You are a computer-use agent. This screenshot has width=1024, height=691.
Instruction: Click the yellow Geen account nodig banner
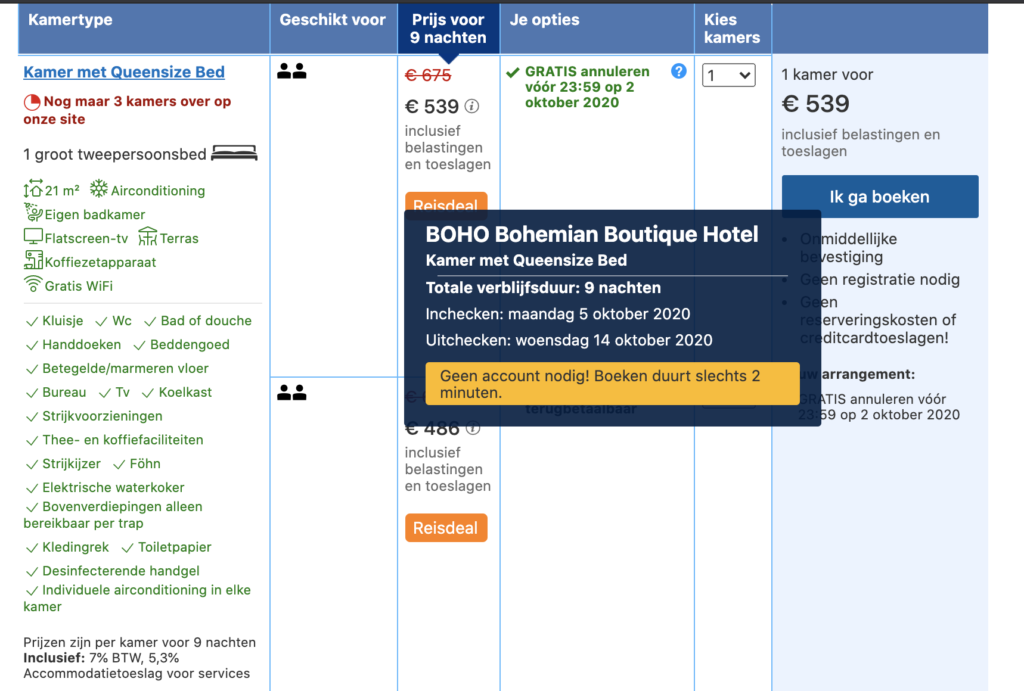(x=613, y=384)
